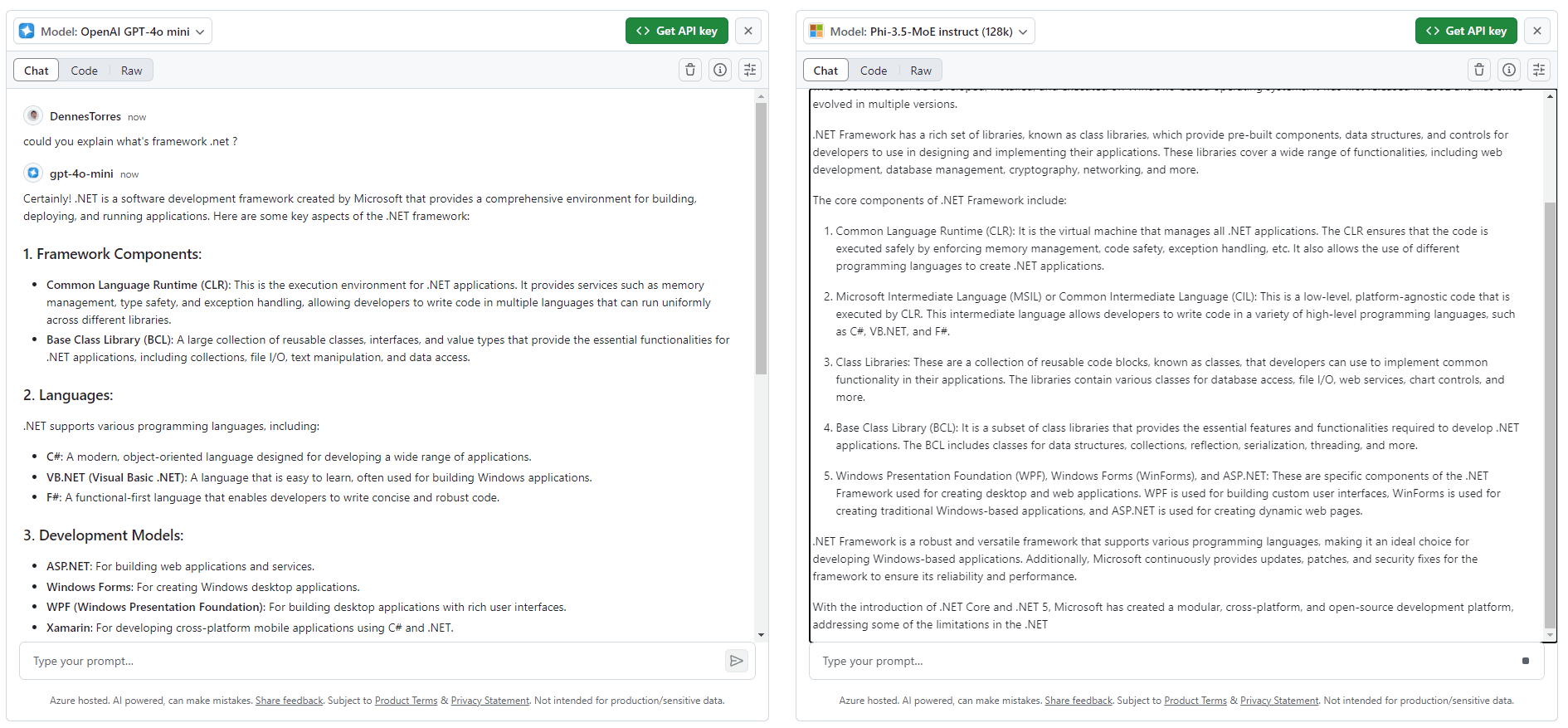1568x728 pixels.
Task: Switch to Code tab in right panel
Action: point(874,71)
